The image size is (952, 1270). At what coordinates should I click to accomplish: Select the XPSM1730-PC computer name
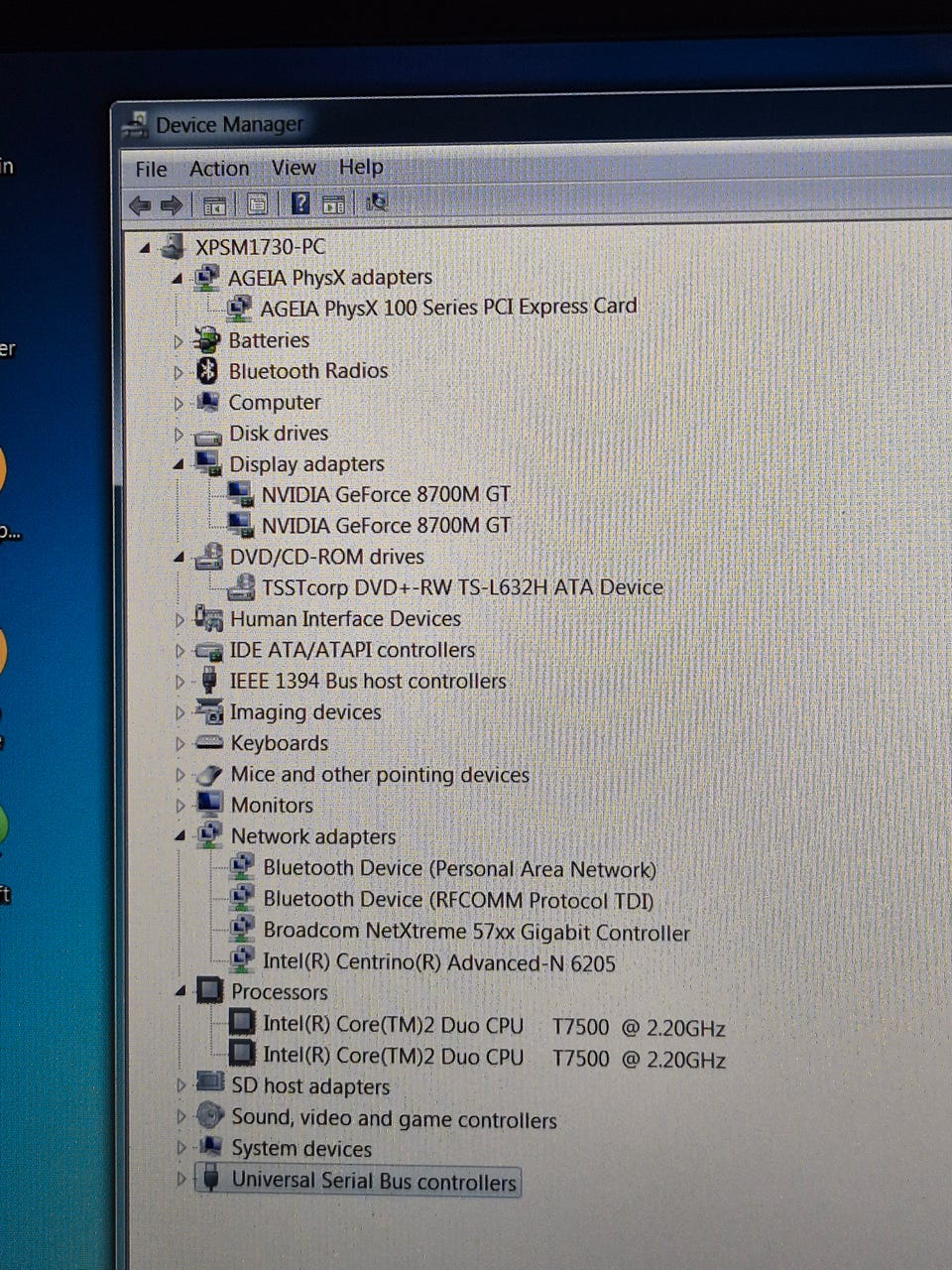pyautogui.click(x=260, y=247)
